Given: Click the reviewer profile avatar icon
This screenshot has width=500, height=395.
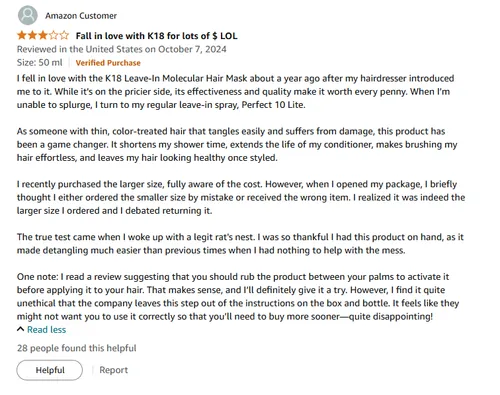Looking at the screenshot, I should tap(28, 15).
